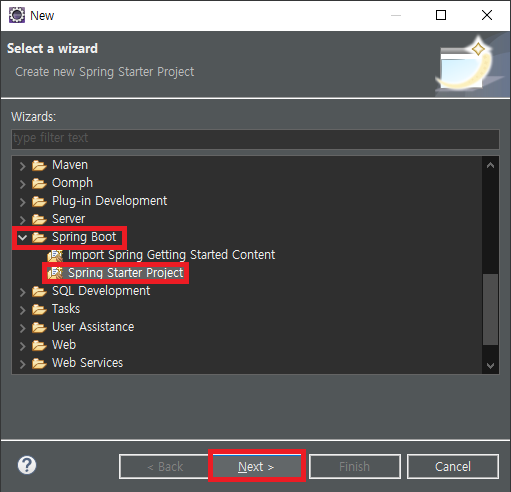
Task: Expand the Tasks category
Action: [22, 310]
